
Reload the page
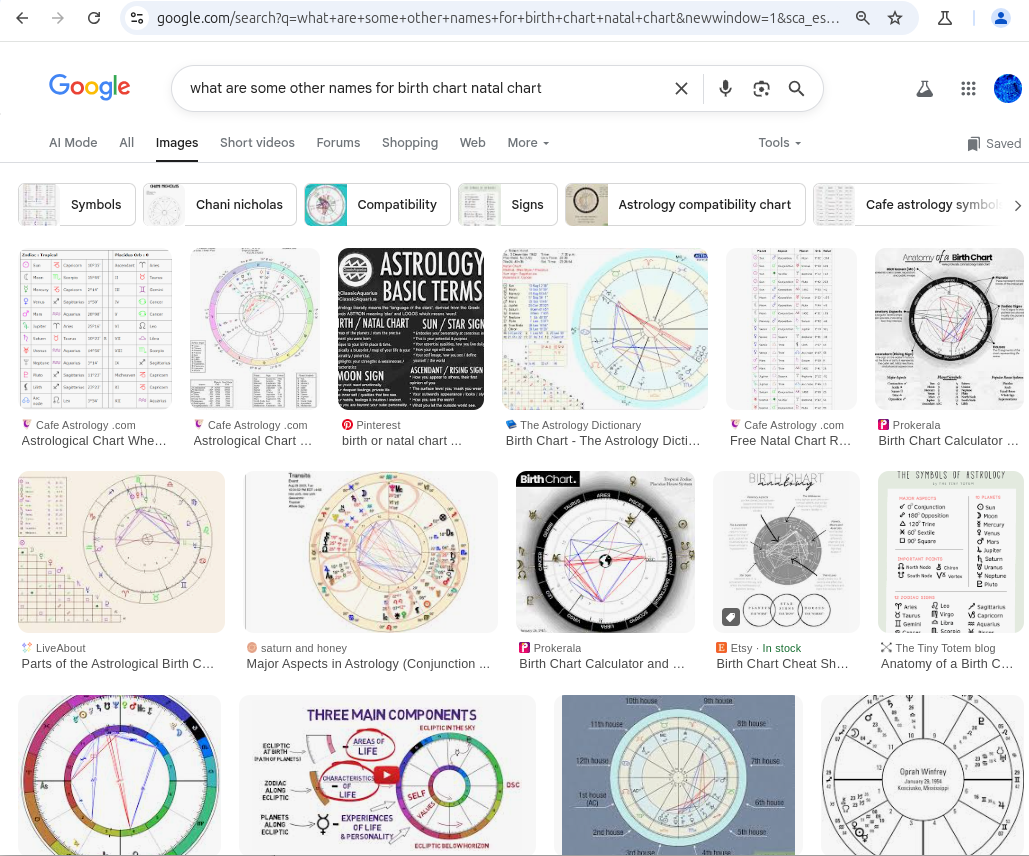pos(95,17)
